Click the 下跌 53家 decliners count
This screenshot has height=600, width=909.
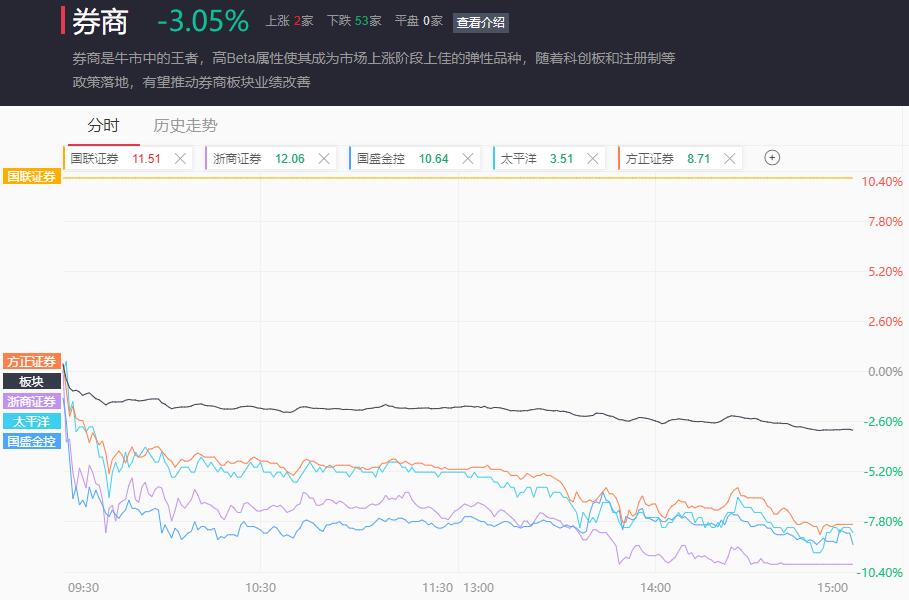354,21
